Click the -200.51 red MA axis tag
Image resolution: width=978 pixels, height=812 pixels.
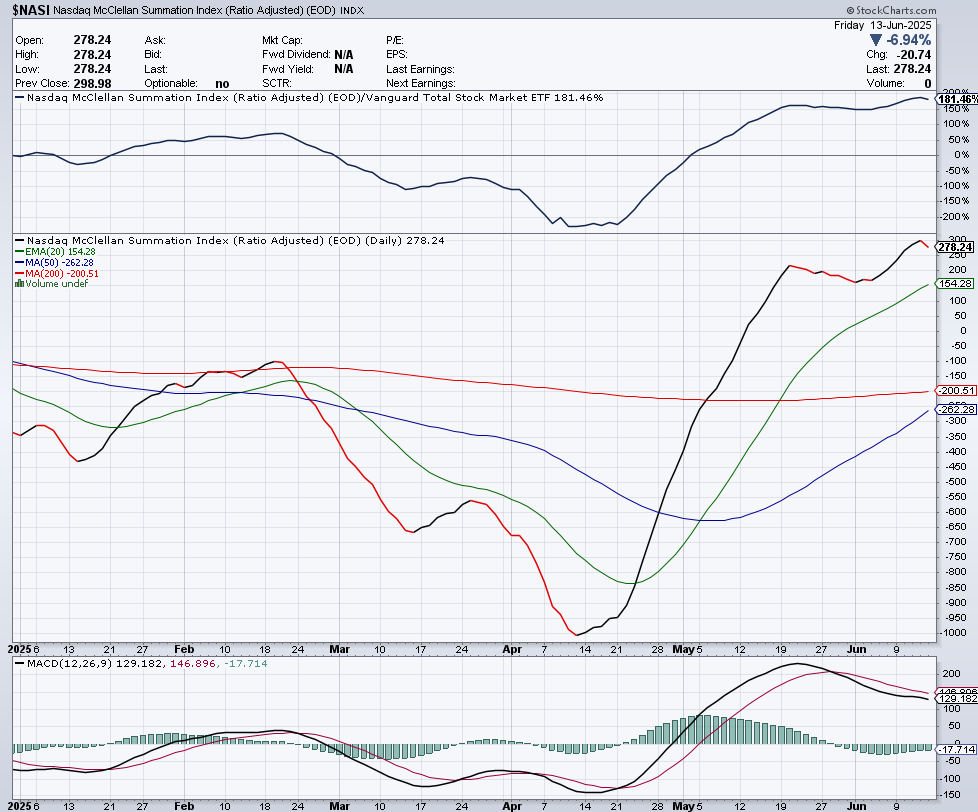click(x=955, y=390)
